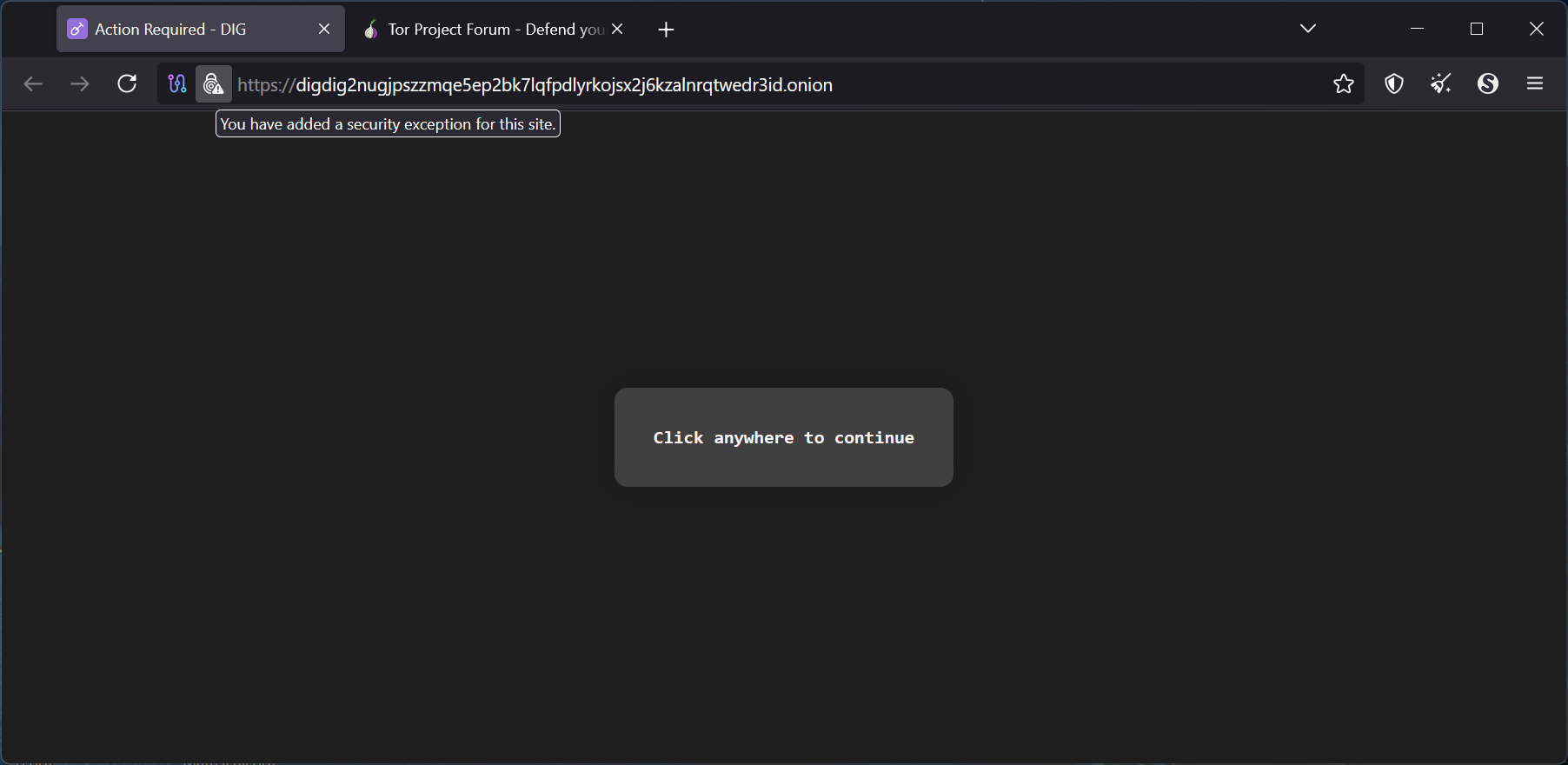Open the shield security level panel
1568x765 pixels.
tap(1394, 83)
